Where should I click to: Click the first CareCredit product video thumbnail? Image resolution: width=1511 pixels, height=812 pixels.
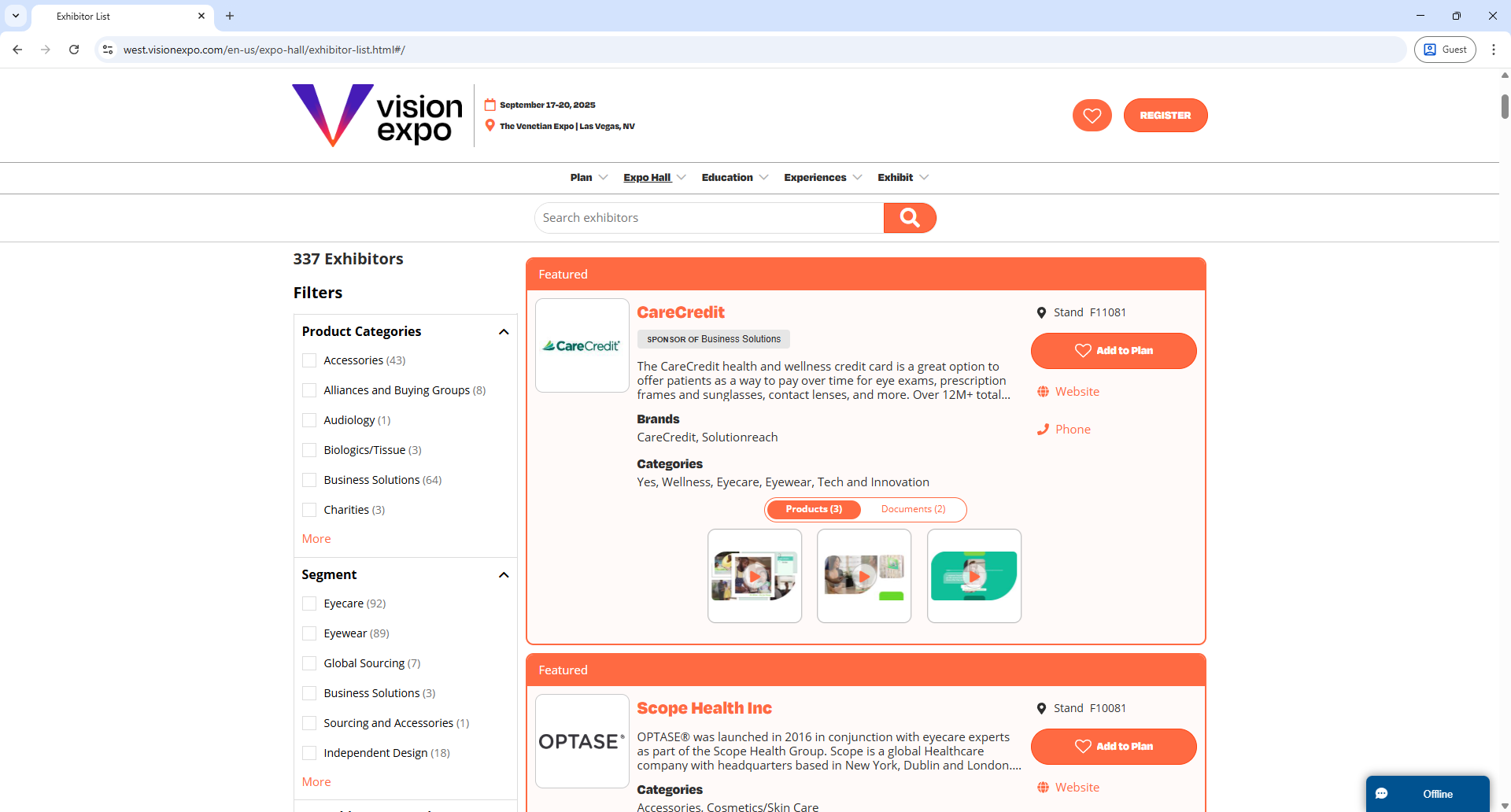pyautogui.click(x=754, y=575)
